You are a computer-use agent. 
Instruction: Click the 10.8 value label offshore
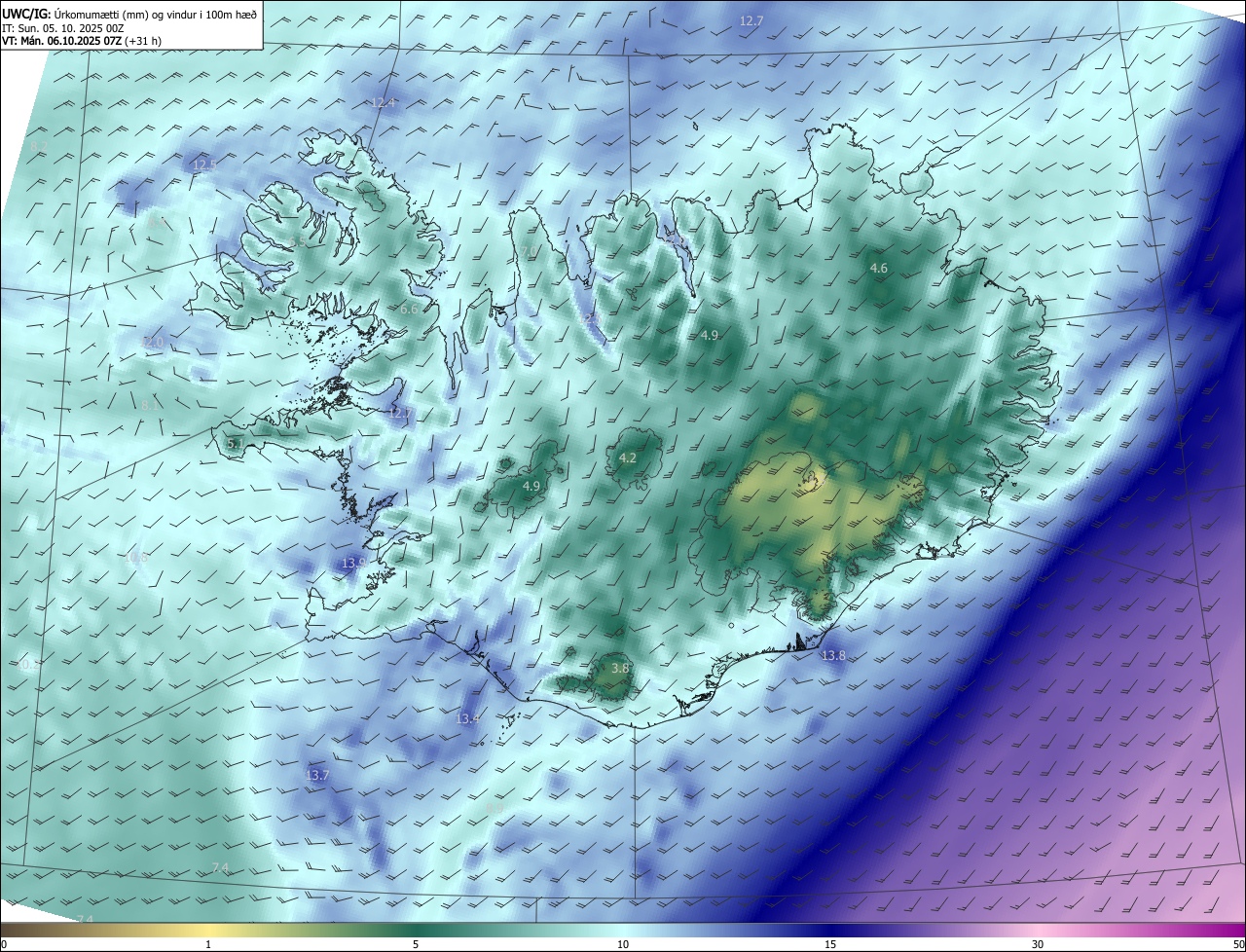point(136,557)
